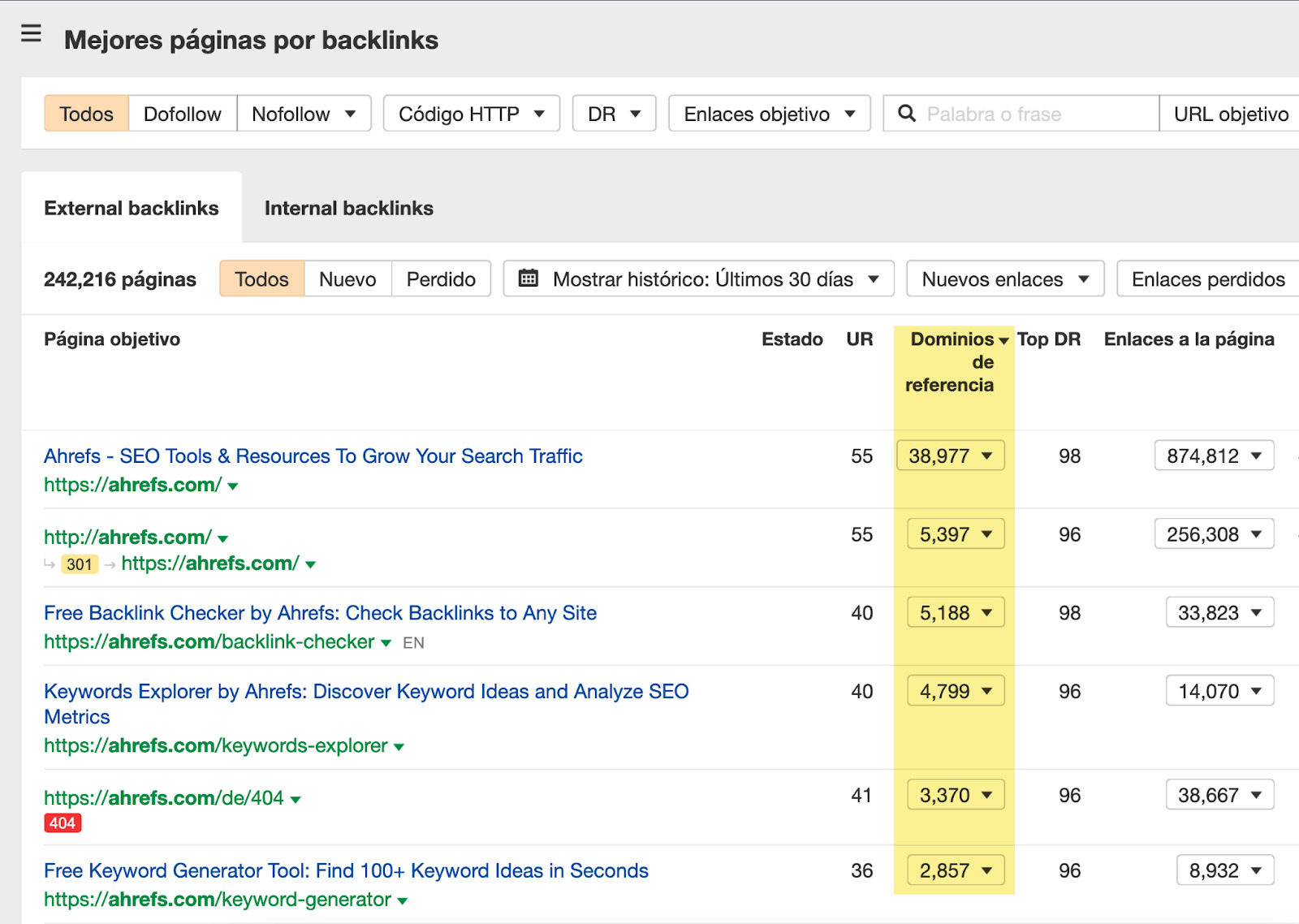Expand arrow next to https://ahrefs.com/de/404
Viewport: 1299px width, 924px height.
click(x=296, y=800)
